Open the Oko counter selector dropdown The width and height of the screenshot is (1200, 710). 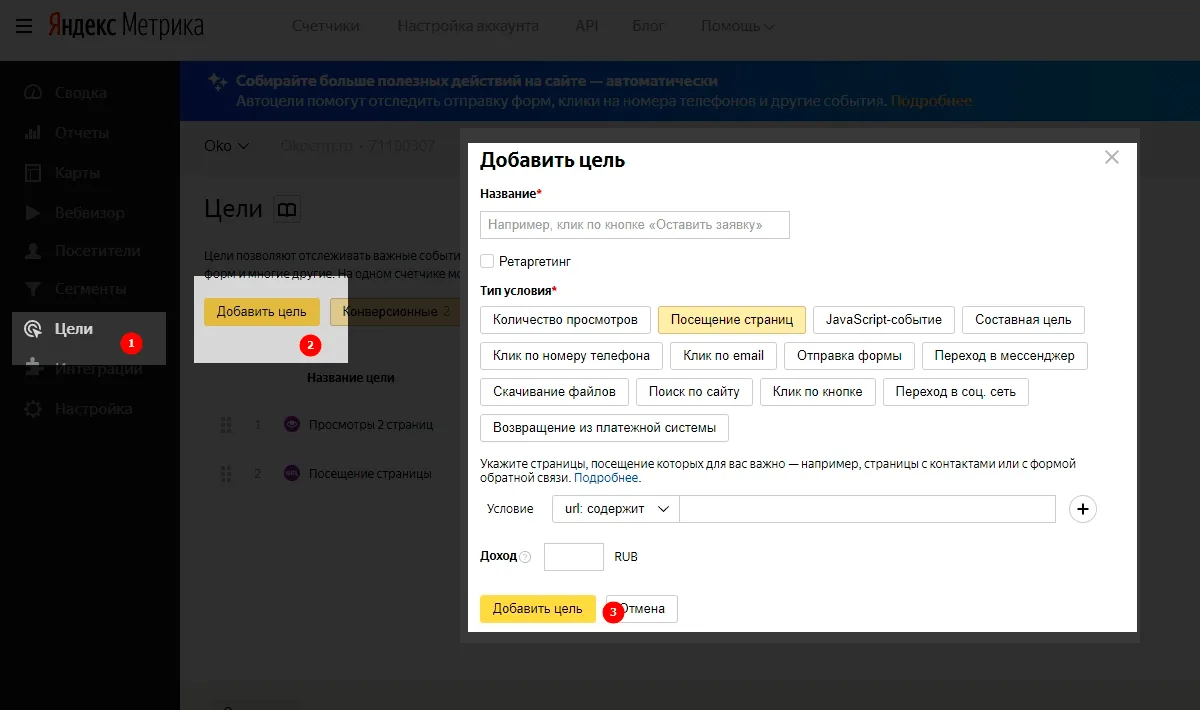(x=226, y=146)
